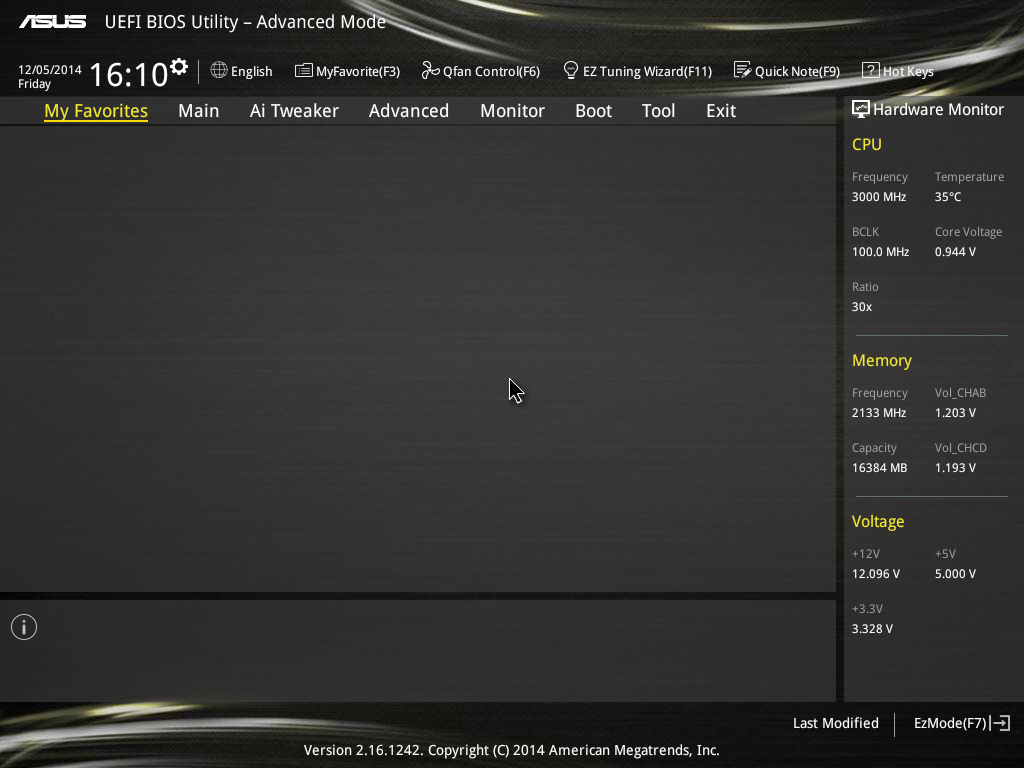Screen dimensions: 1024x768
Task: Switch to EzMode(F7)
Action: pyautogui.click(x=962, y=723)
